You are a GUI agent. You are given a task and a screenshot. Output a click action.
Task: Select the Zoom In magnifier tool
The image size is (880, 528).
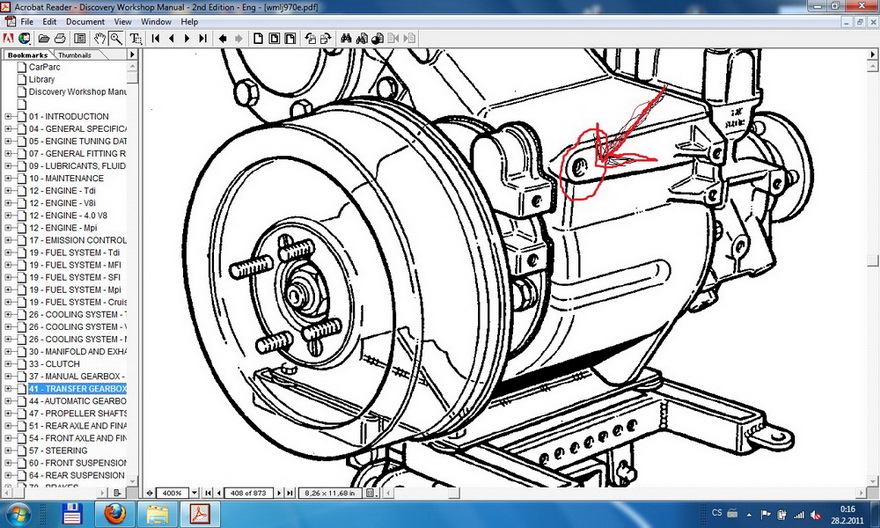(x=116, y=39)
